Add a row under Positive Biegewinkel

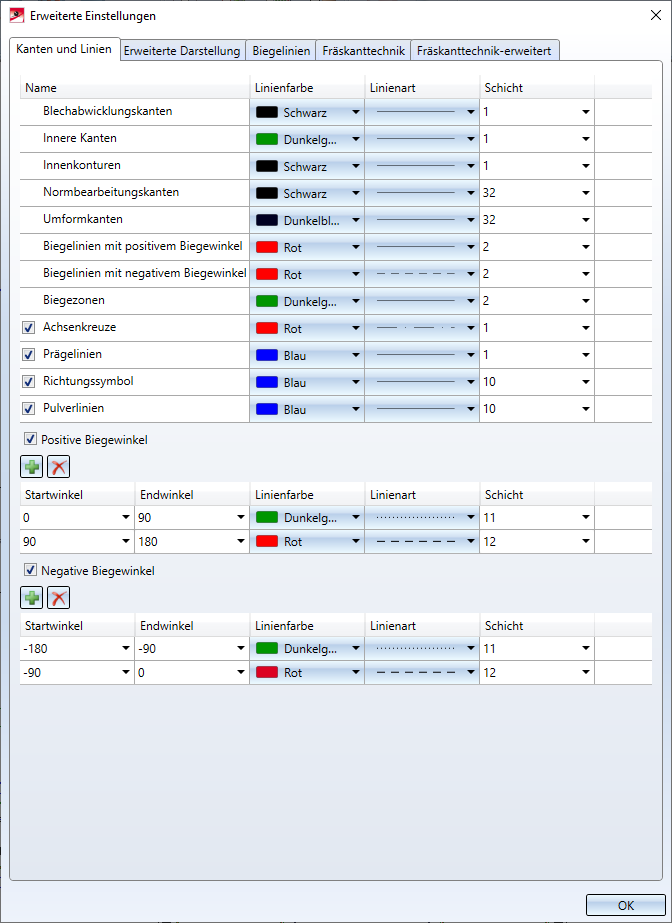click(x=32, y=467)
